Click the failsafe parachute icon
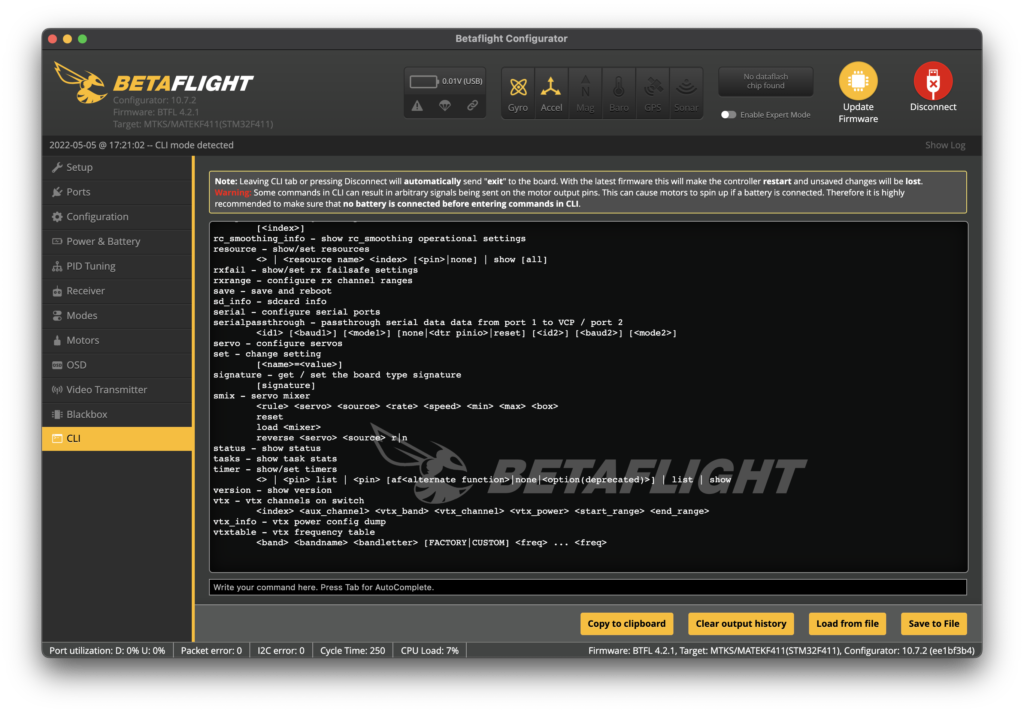This screenshot has width=1024, height=713. click(445, 106)
